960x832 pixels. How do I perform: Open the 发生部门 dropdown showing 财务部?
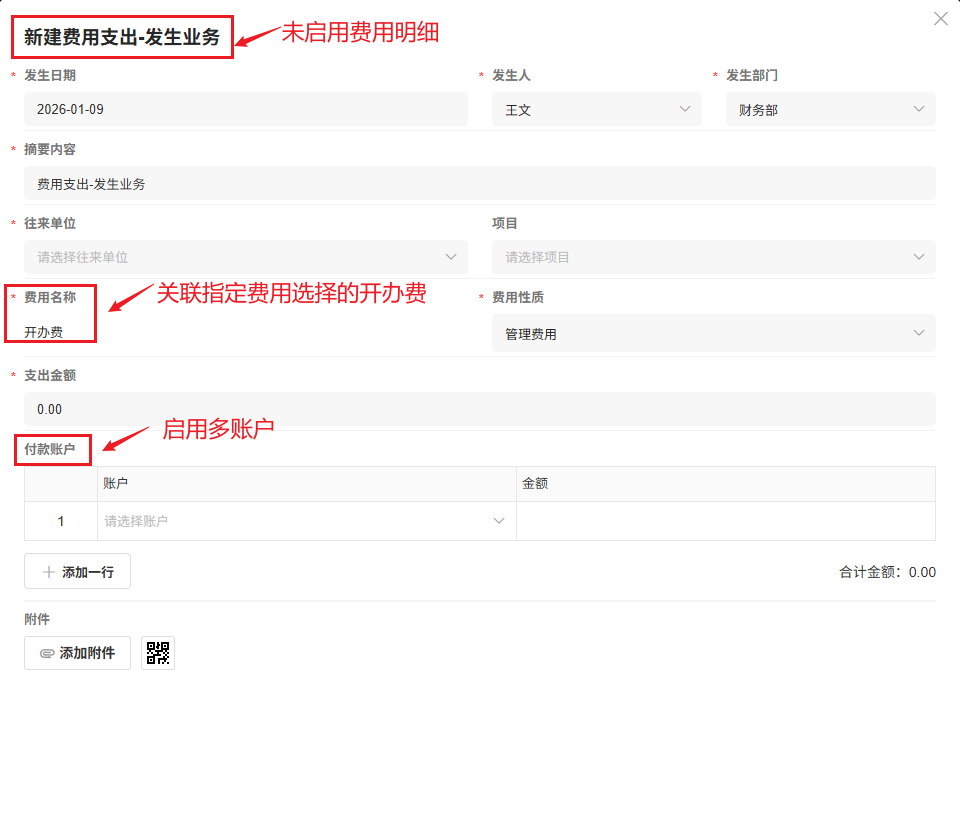click(x=830, y=109)
